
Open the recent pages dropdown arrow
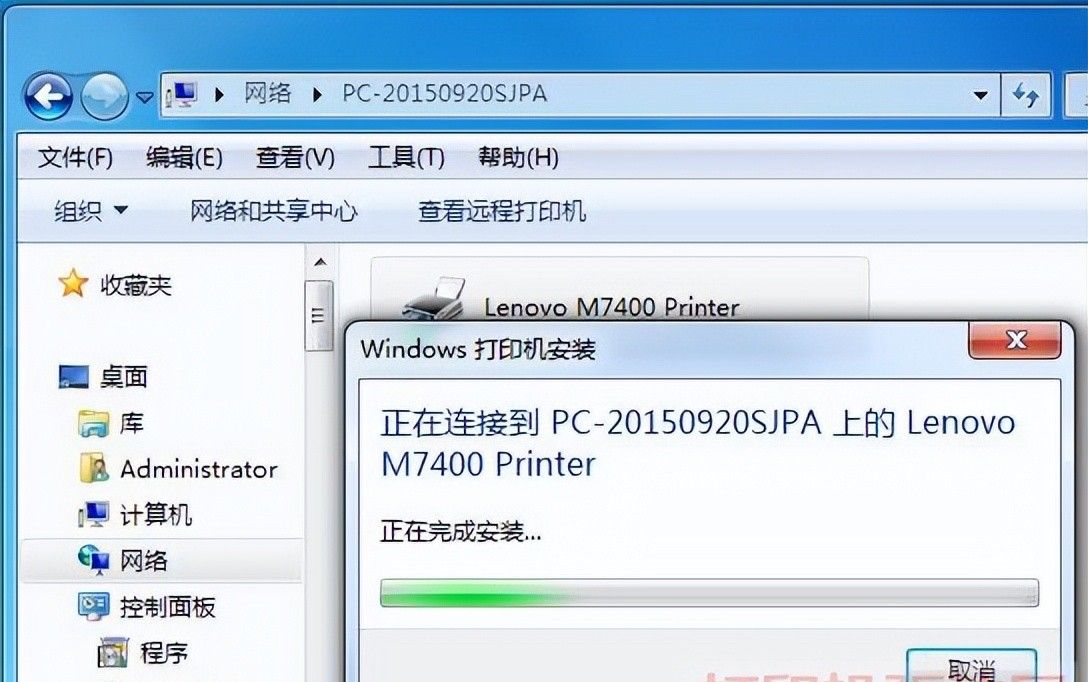[144, 97]
